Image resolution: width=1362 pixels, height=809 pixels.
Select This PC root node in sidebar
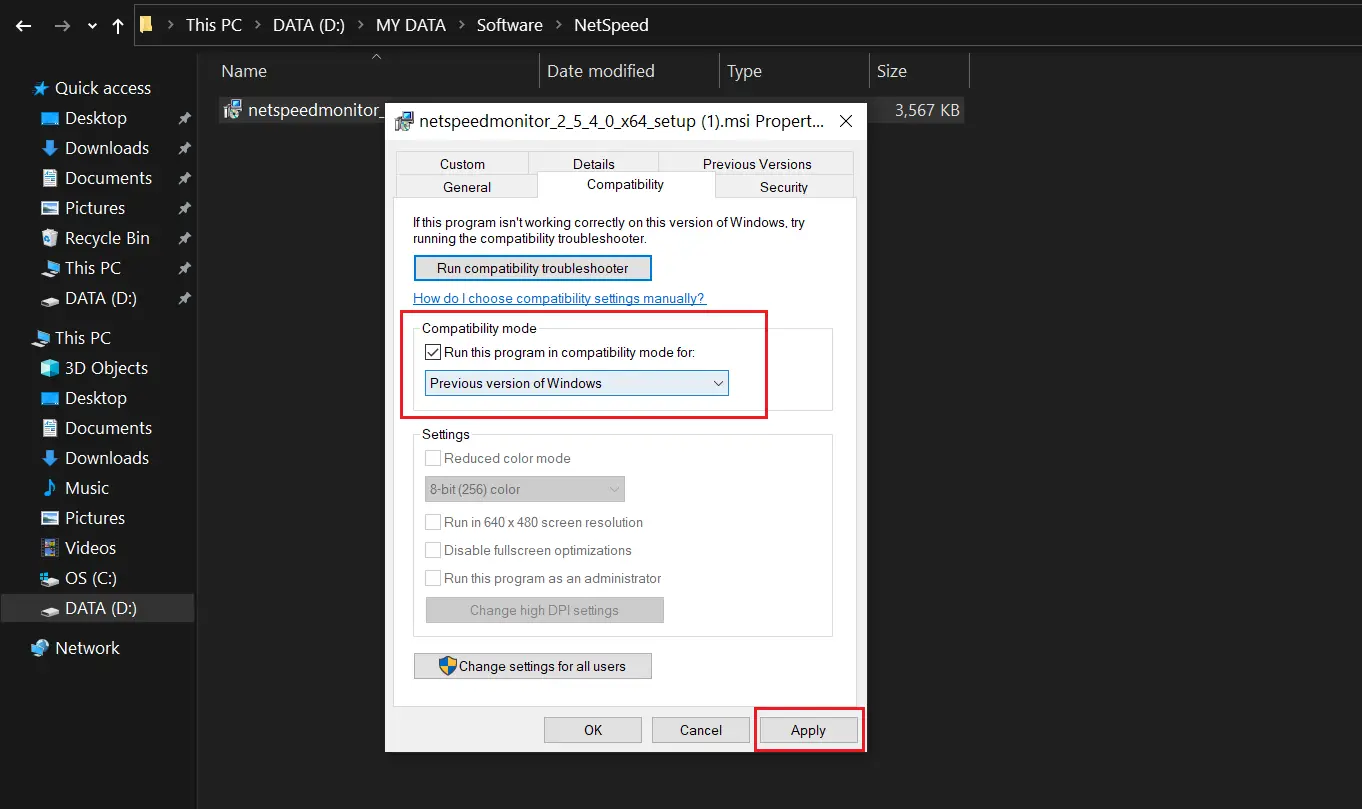click(x=83, y=338)
